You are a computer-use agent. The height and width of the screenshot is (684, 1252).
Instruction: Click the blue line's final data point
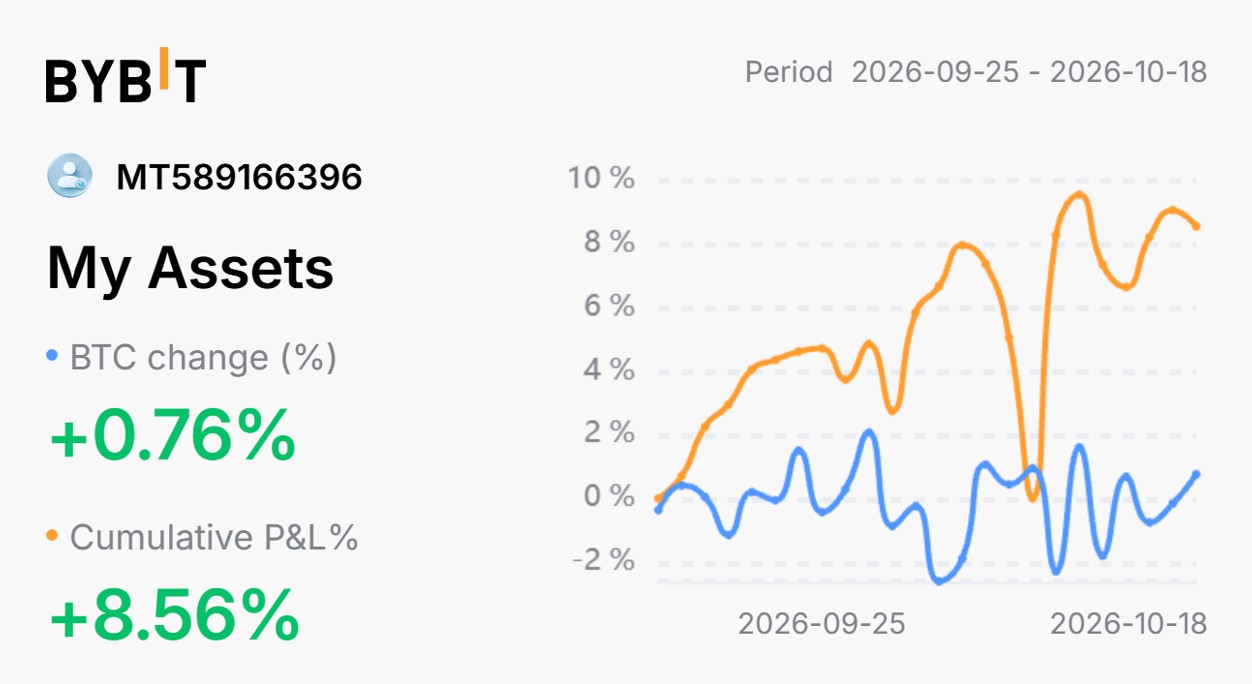pyautogui.click(x=1196, y=475)
